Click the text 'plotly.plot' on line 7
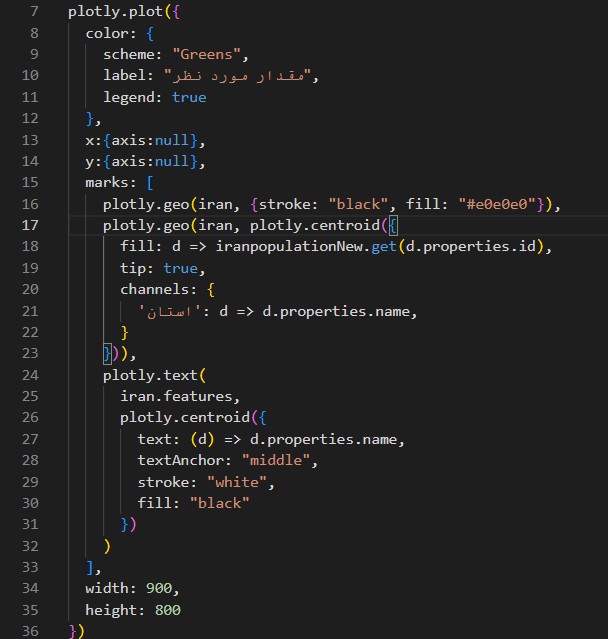 115,12
